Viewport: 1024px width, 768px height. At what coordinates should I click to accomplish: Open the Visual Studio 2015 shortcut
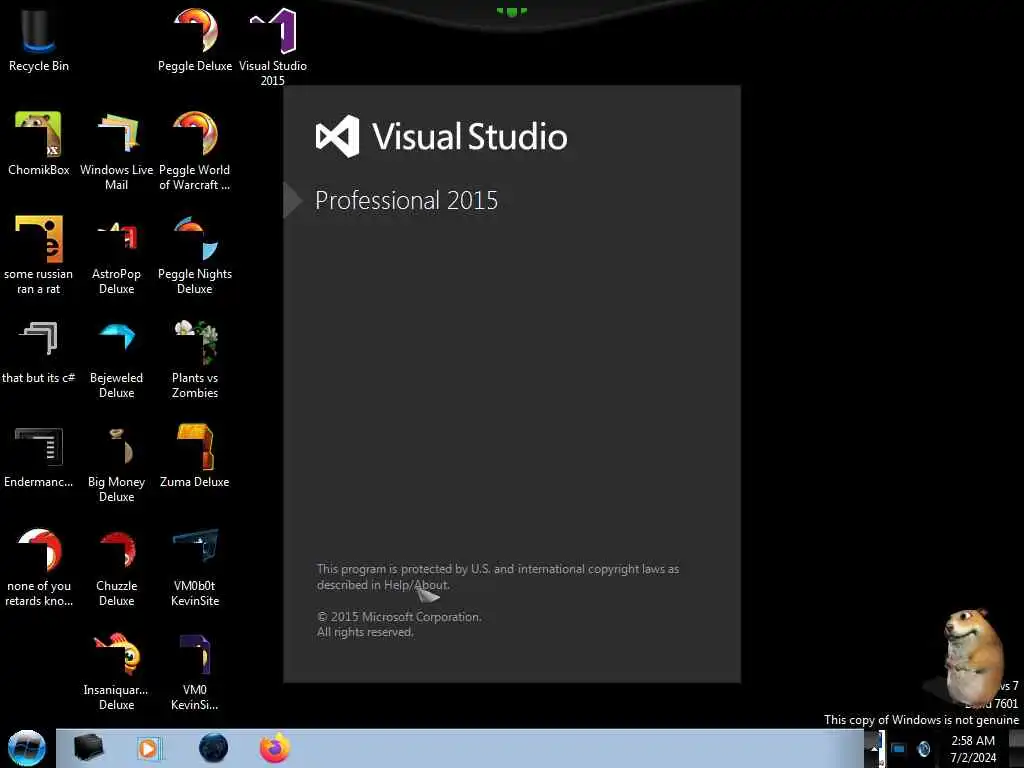pos(273,46)
